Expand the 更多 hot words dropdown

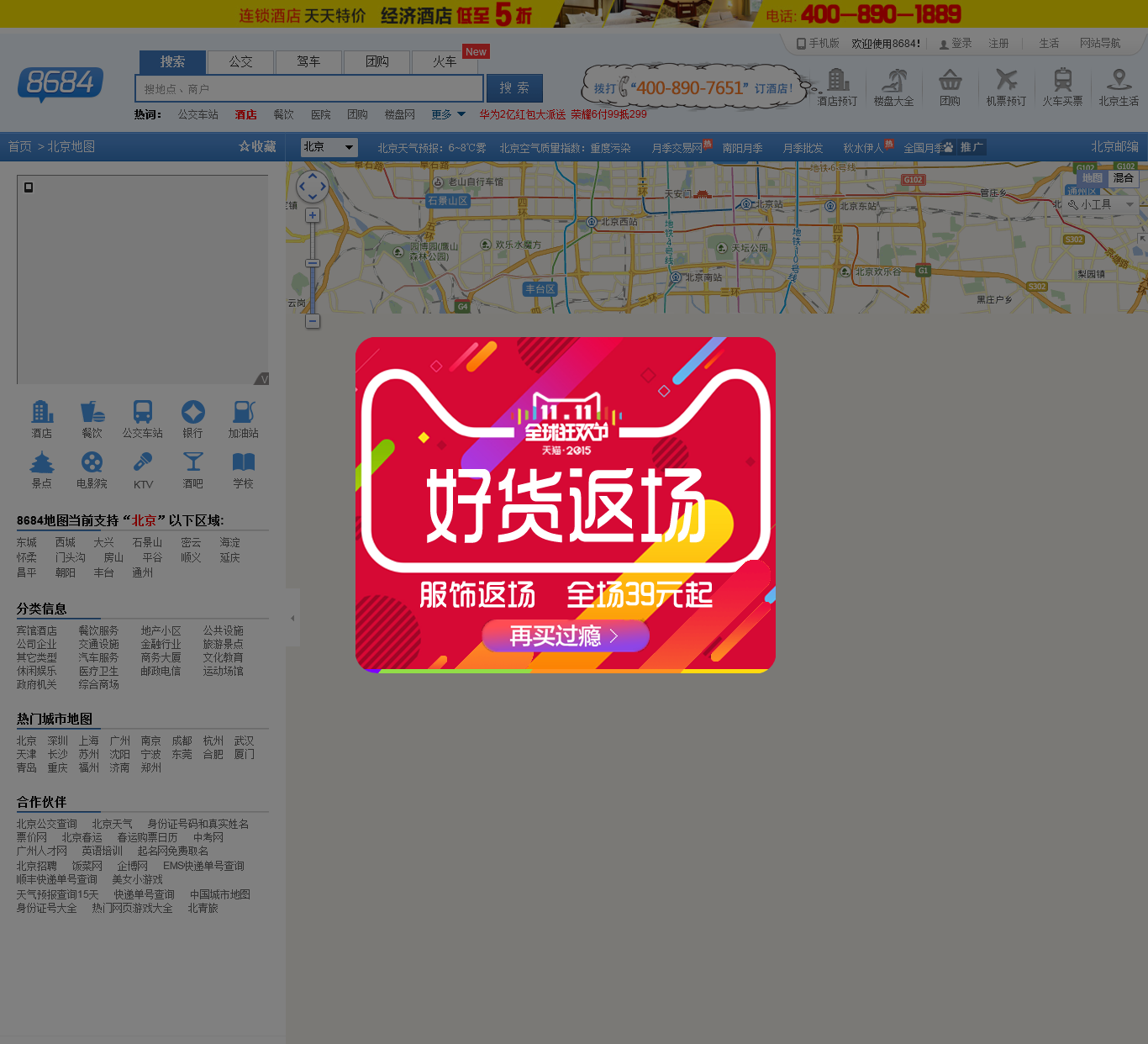pos(449,114)
